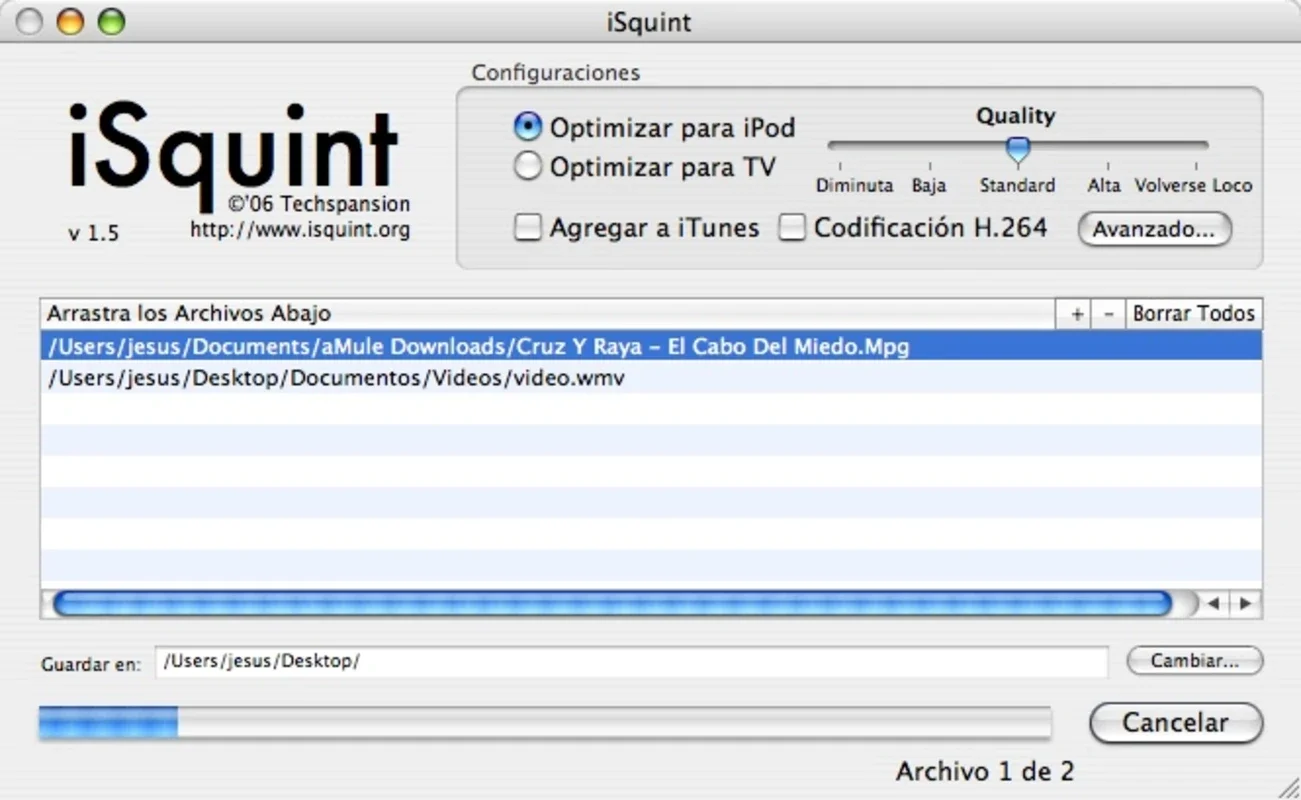The image size is (1301, 800).
Task: Set quality to Baja tick mark
Action: 929,167
